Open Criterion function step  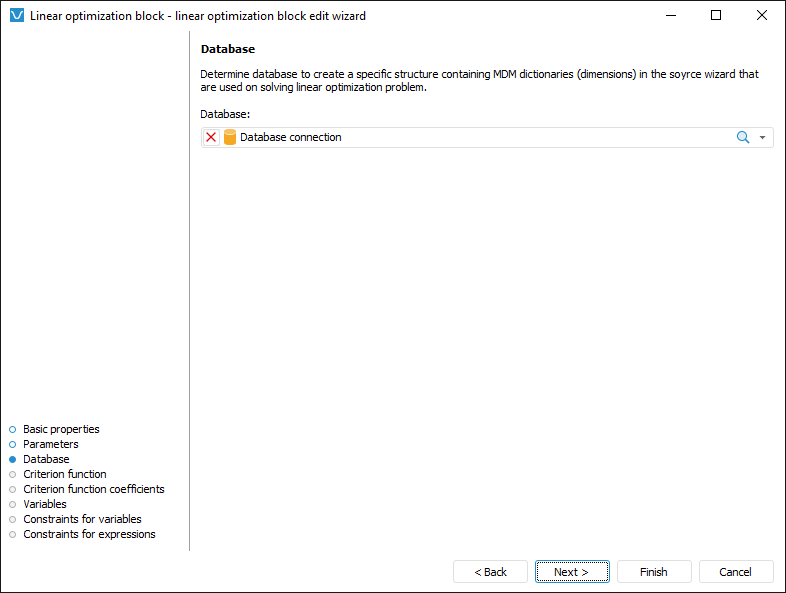coord(64,474)
